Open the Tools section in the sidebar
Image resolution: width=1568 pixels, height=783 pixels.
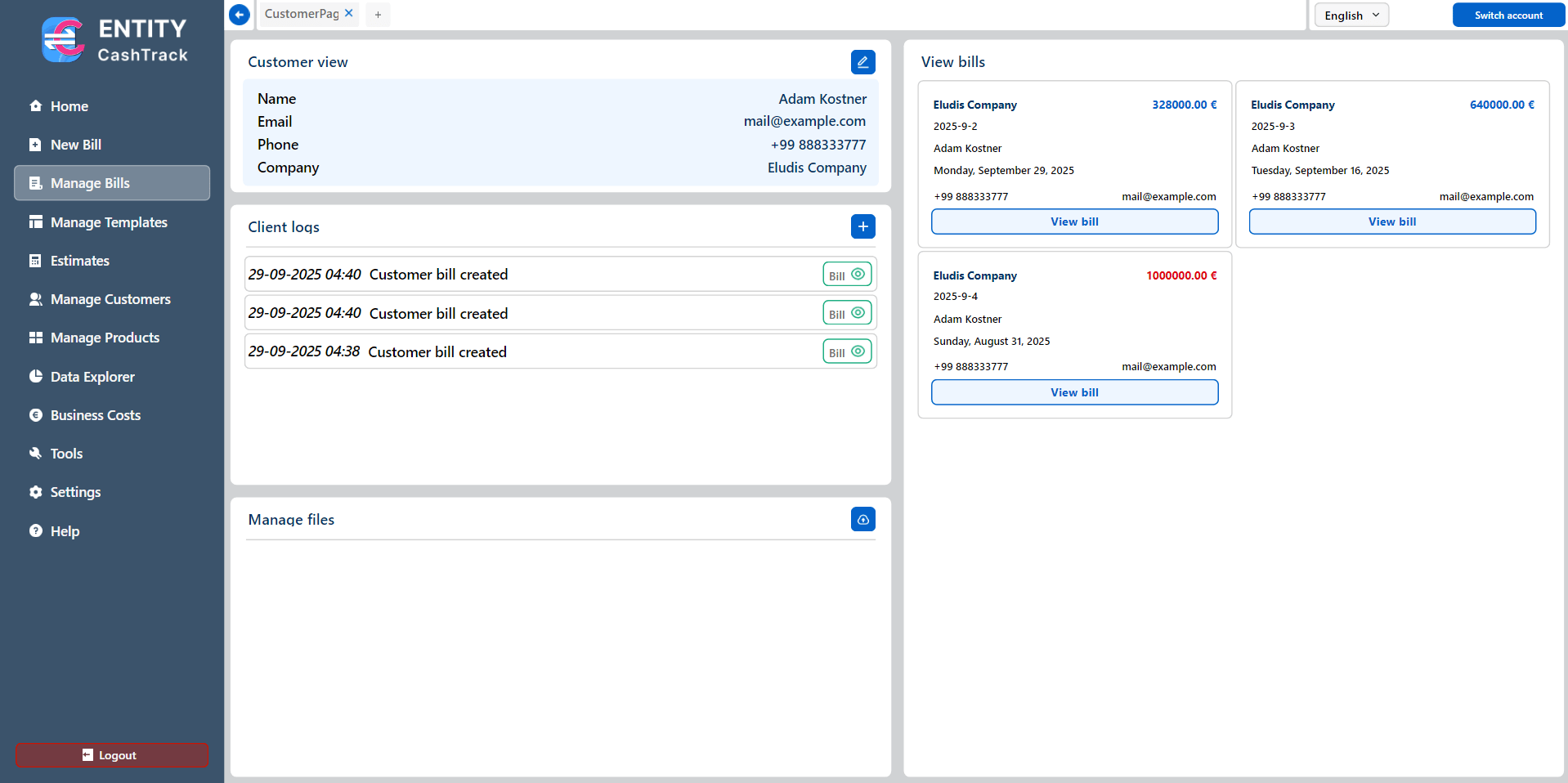click(x=66, y=454)
